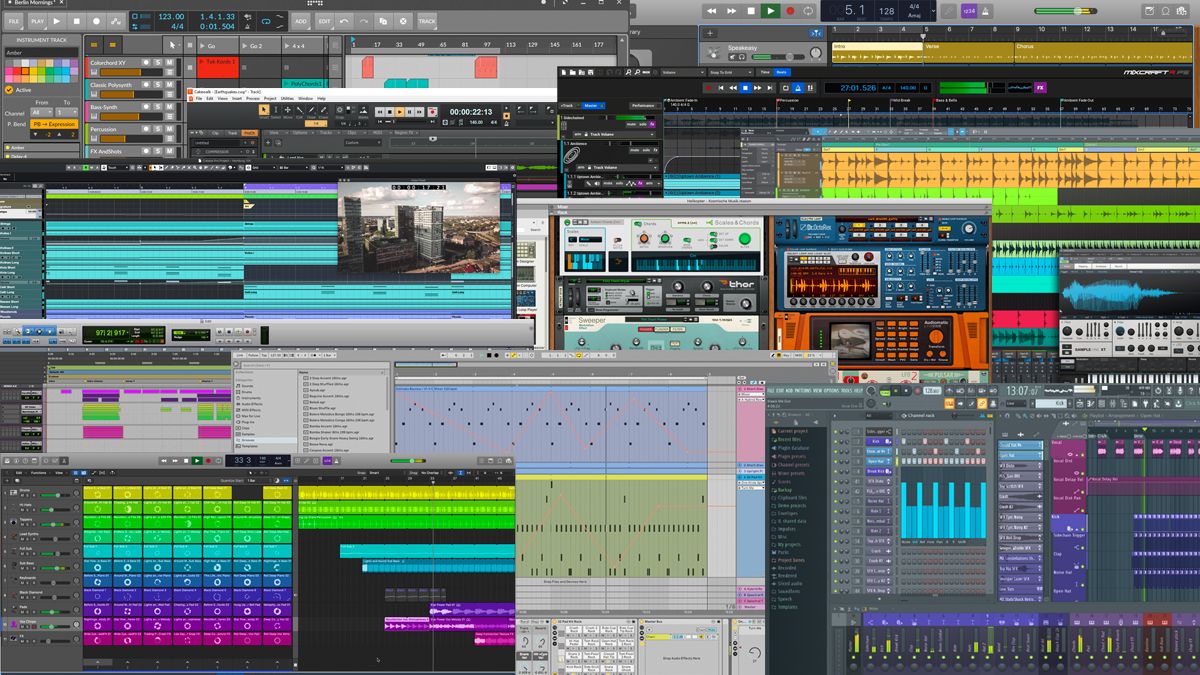
Task: Open the Channel 'All' dropdown in Bitwig's inspector
Action: [41, 113]
